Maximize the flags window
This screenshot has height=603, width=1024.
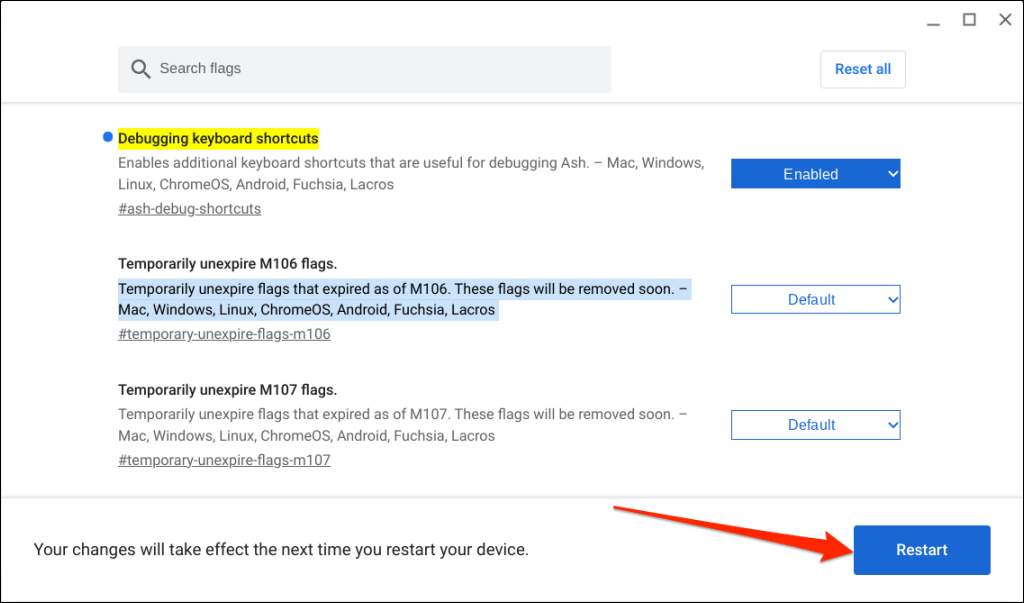pyautogui.click(x=969, y=20)
